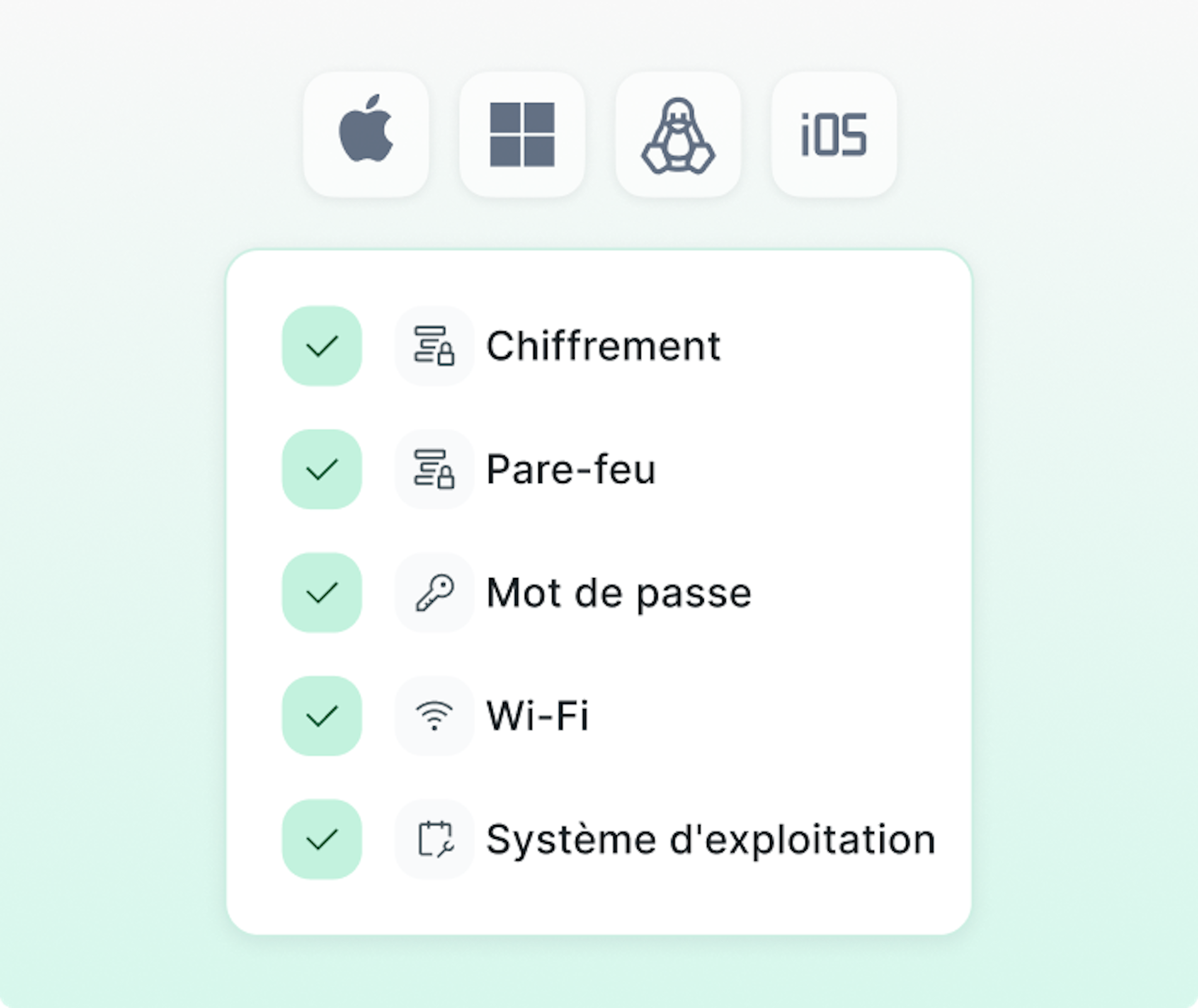
Task: Click the Système d'exploitation update icon
Action: (x=434, y=839)
